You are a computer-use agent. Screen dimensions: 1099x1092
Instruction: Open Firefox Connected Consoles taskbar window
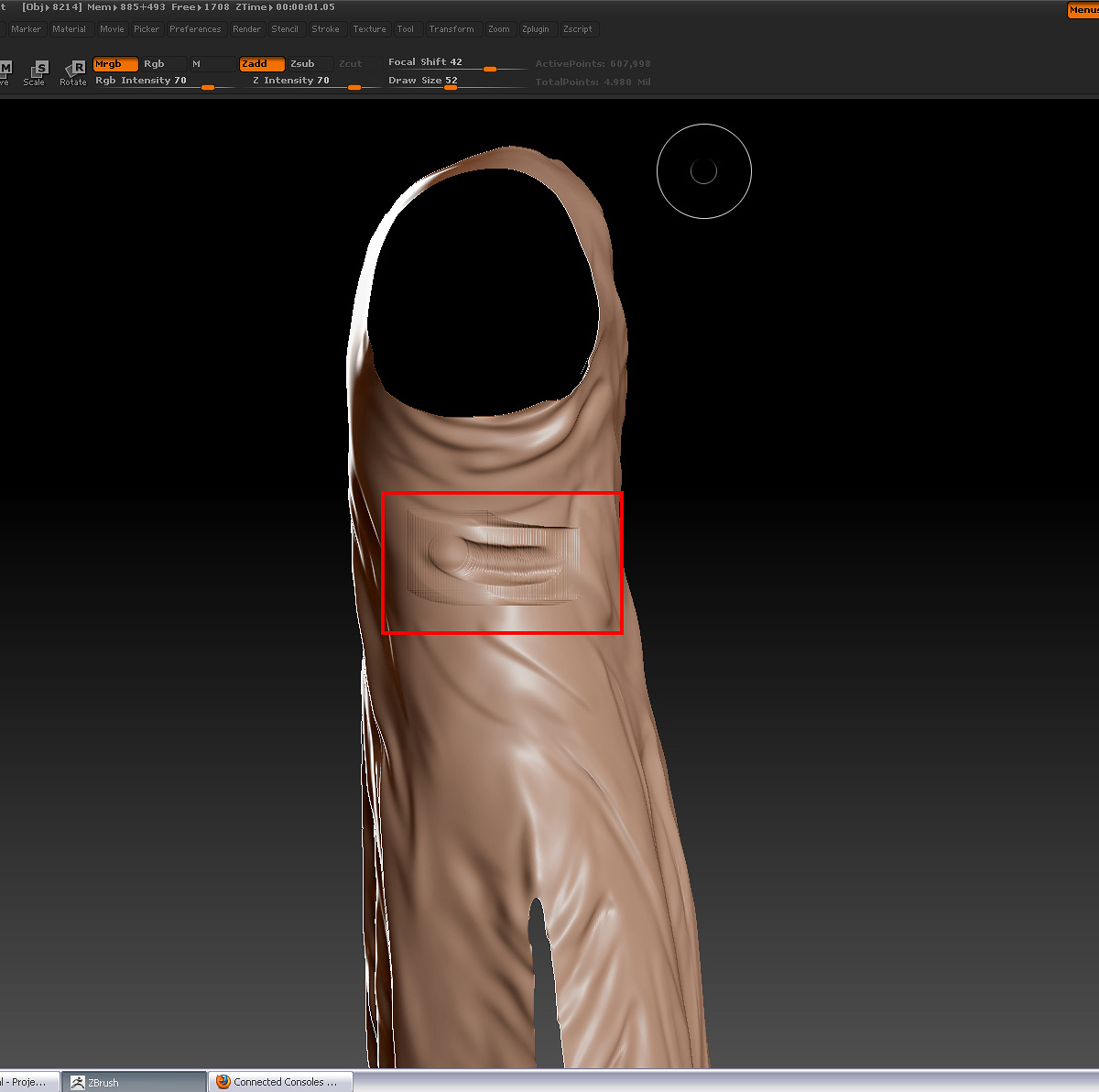click(x=277, y=1082)
